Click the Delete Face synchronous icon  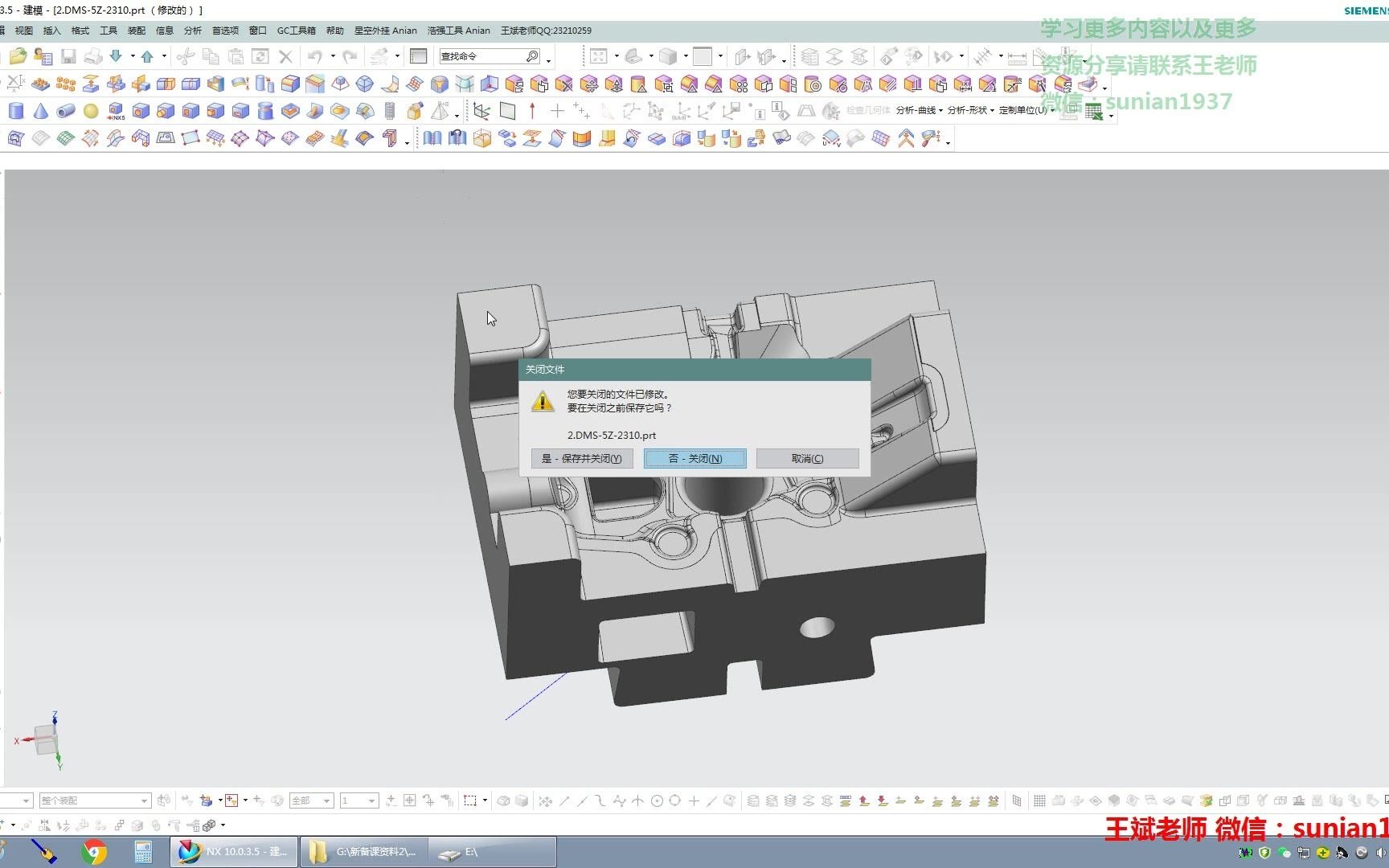point(564,84)
